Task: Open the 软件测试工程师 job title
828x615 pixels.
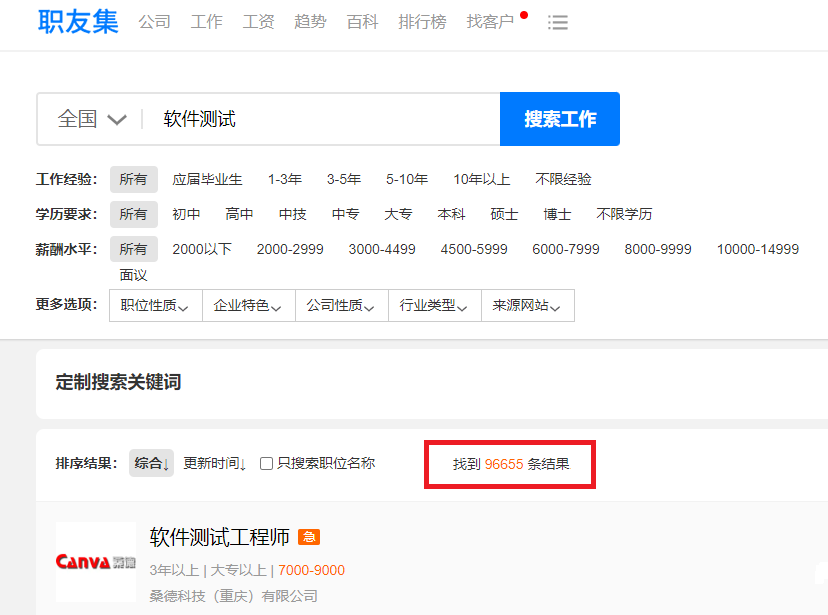Action: 220,537
